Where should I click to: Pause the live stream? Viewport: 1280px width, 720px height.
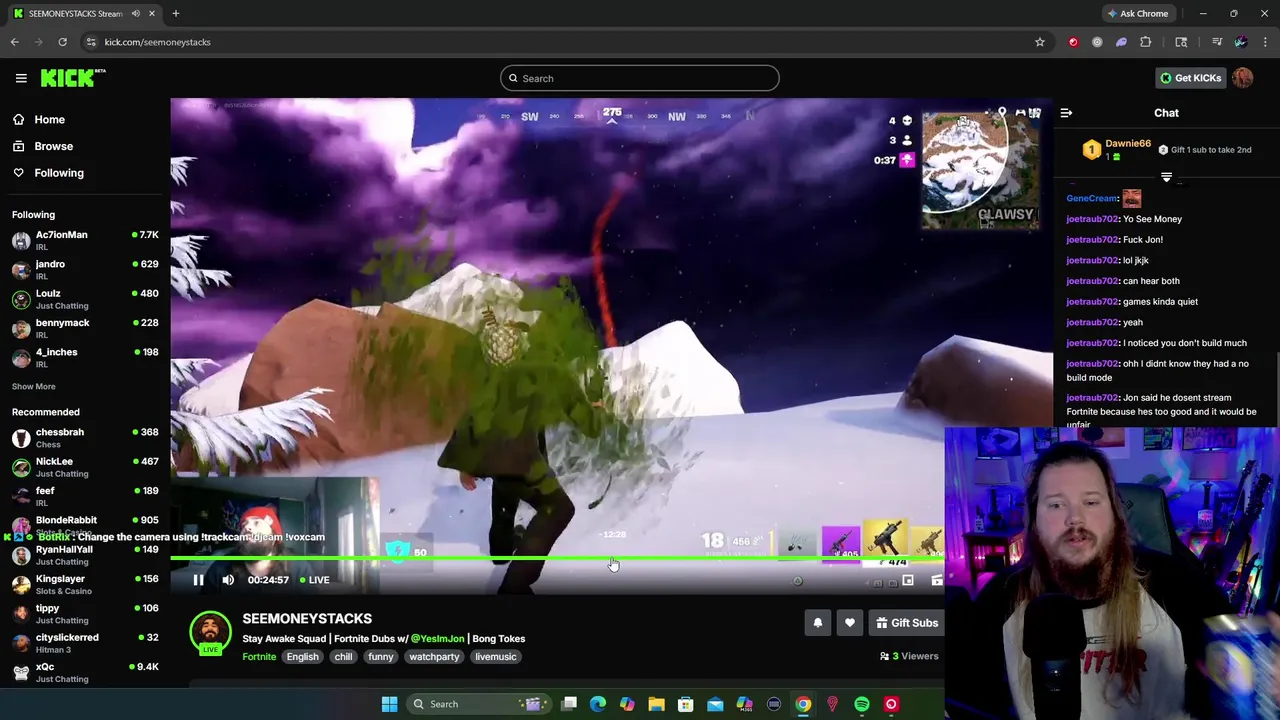(198, 580)
